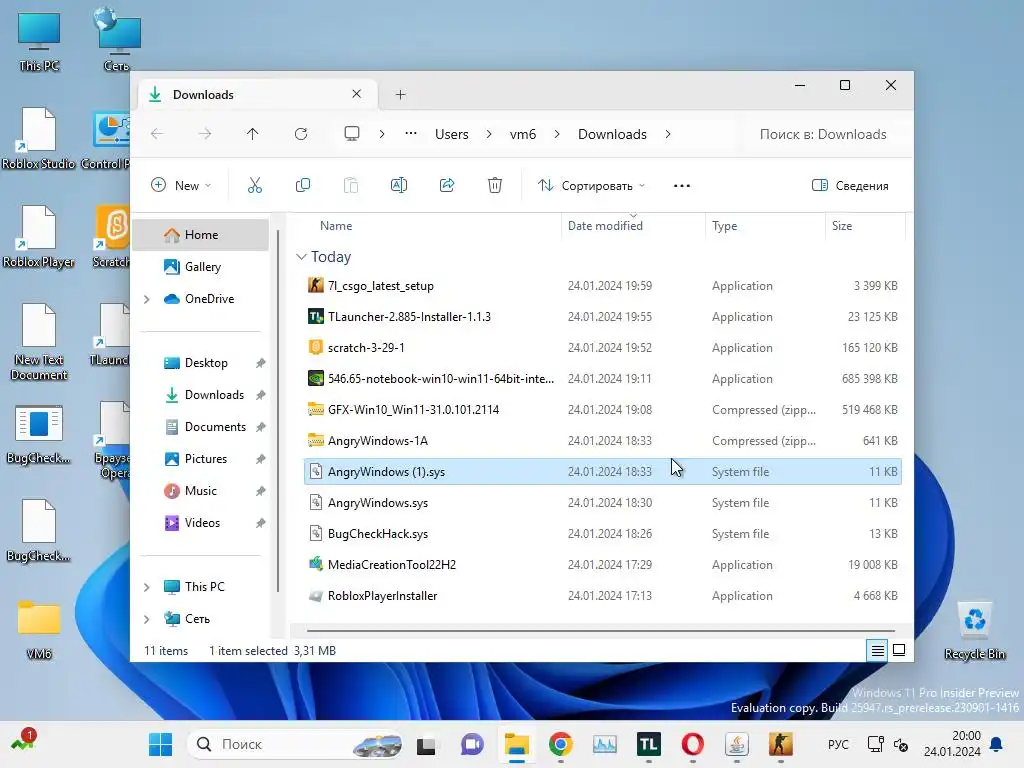Expand Сеть in navigation pane
Viewport: 1024px width, 768px height.
(x=147, y=619)
